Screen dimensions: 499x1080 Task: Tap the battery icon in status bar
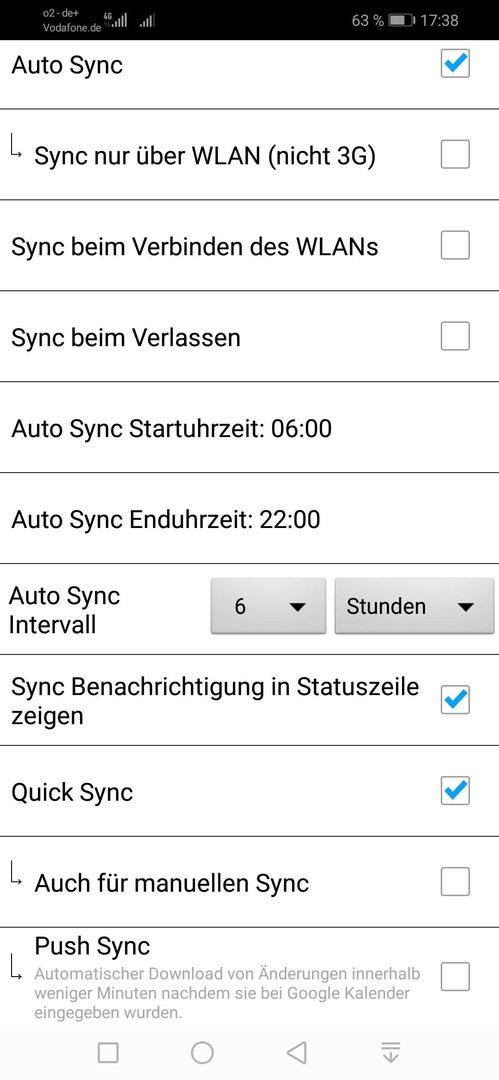click(x=400, y=20)
